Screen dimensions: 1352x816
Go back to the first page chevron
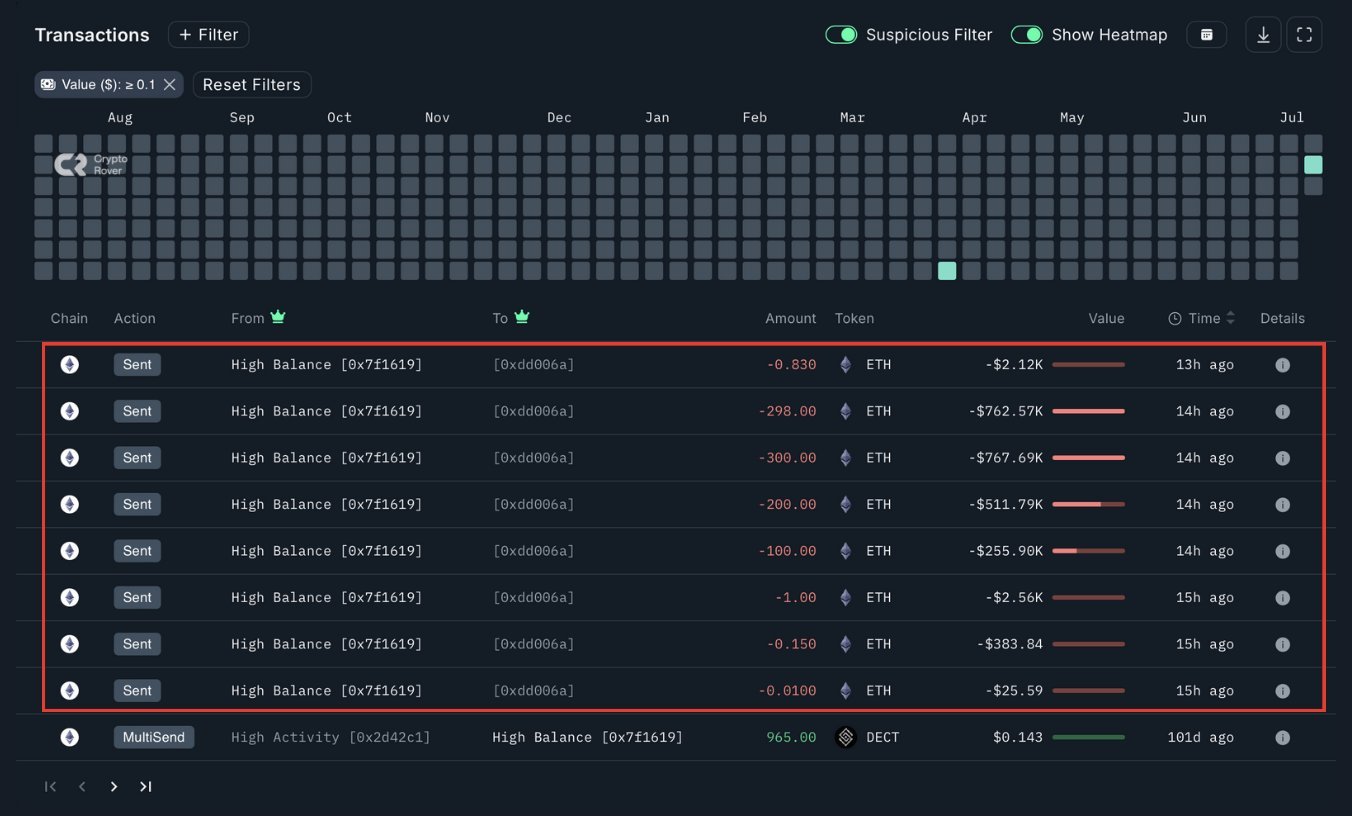50,786
